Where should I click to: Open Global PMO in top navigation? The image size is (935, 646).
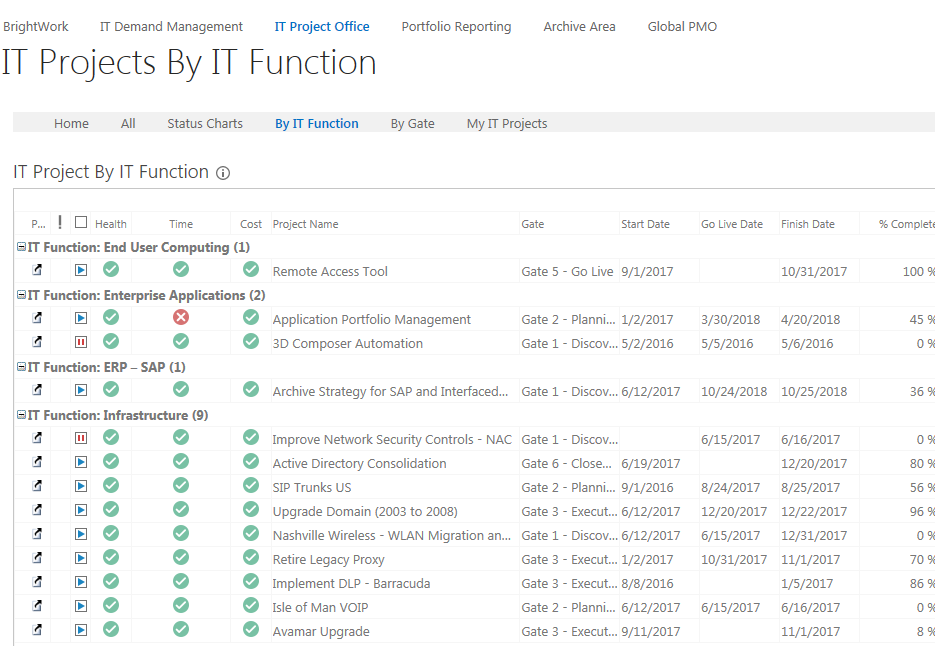pos(682,27)
